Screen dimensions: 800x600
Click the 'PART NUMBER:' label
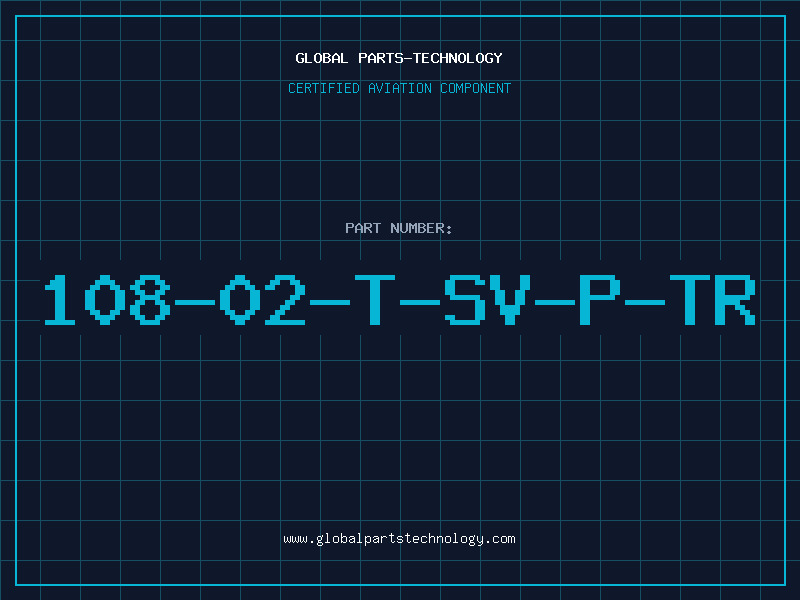tap(399, 228)
